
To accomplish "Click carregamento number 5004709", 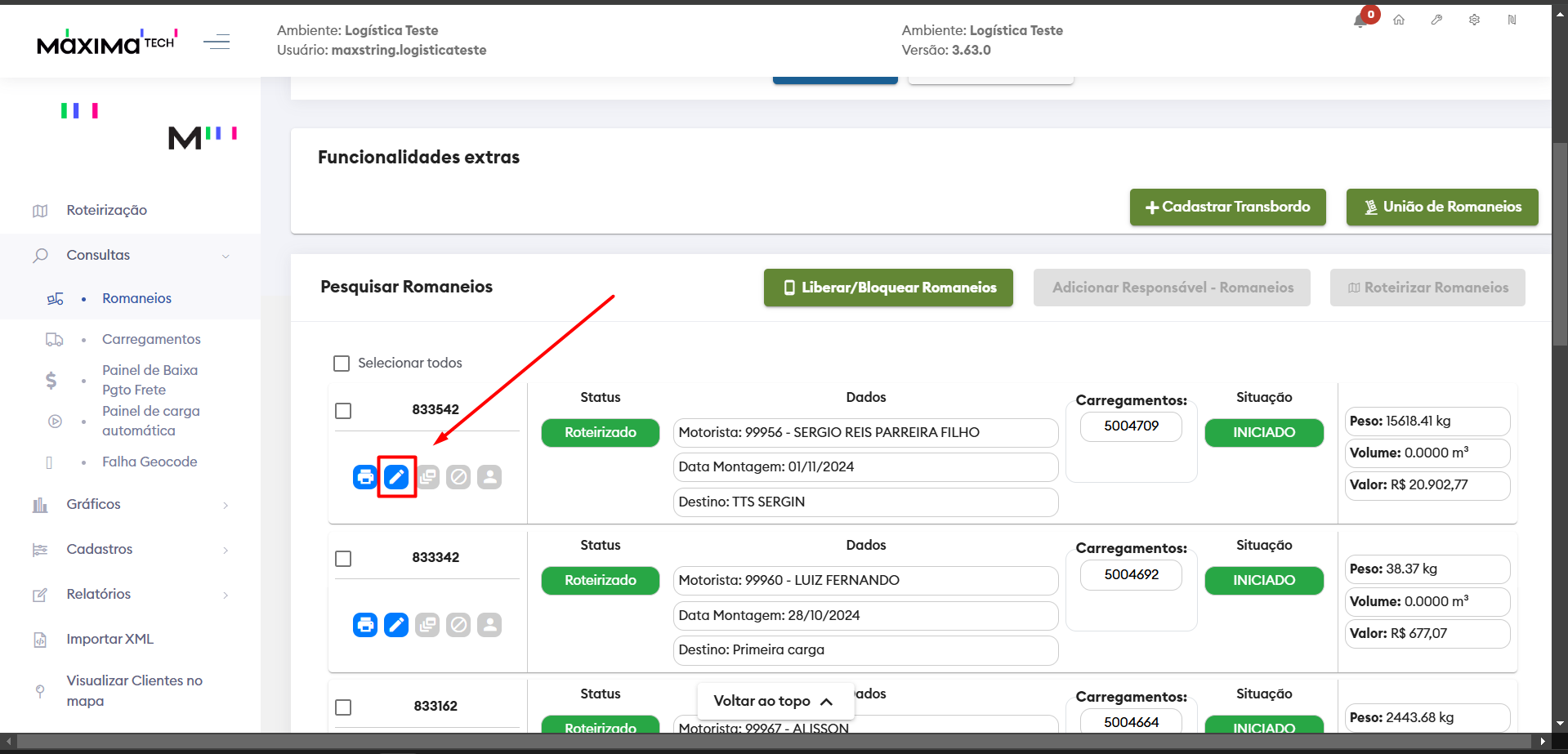I will click(x=1131, y=426).
